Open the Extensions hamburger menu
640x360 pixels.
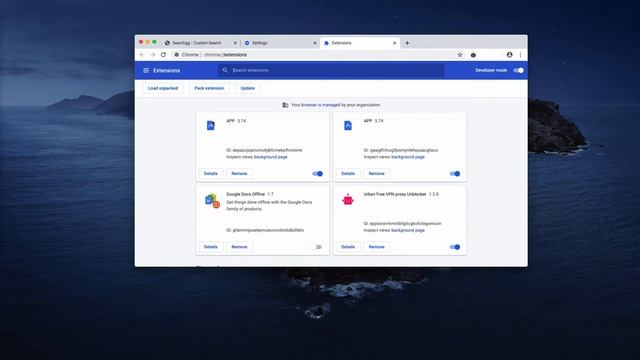tap(146, 71)
